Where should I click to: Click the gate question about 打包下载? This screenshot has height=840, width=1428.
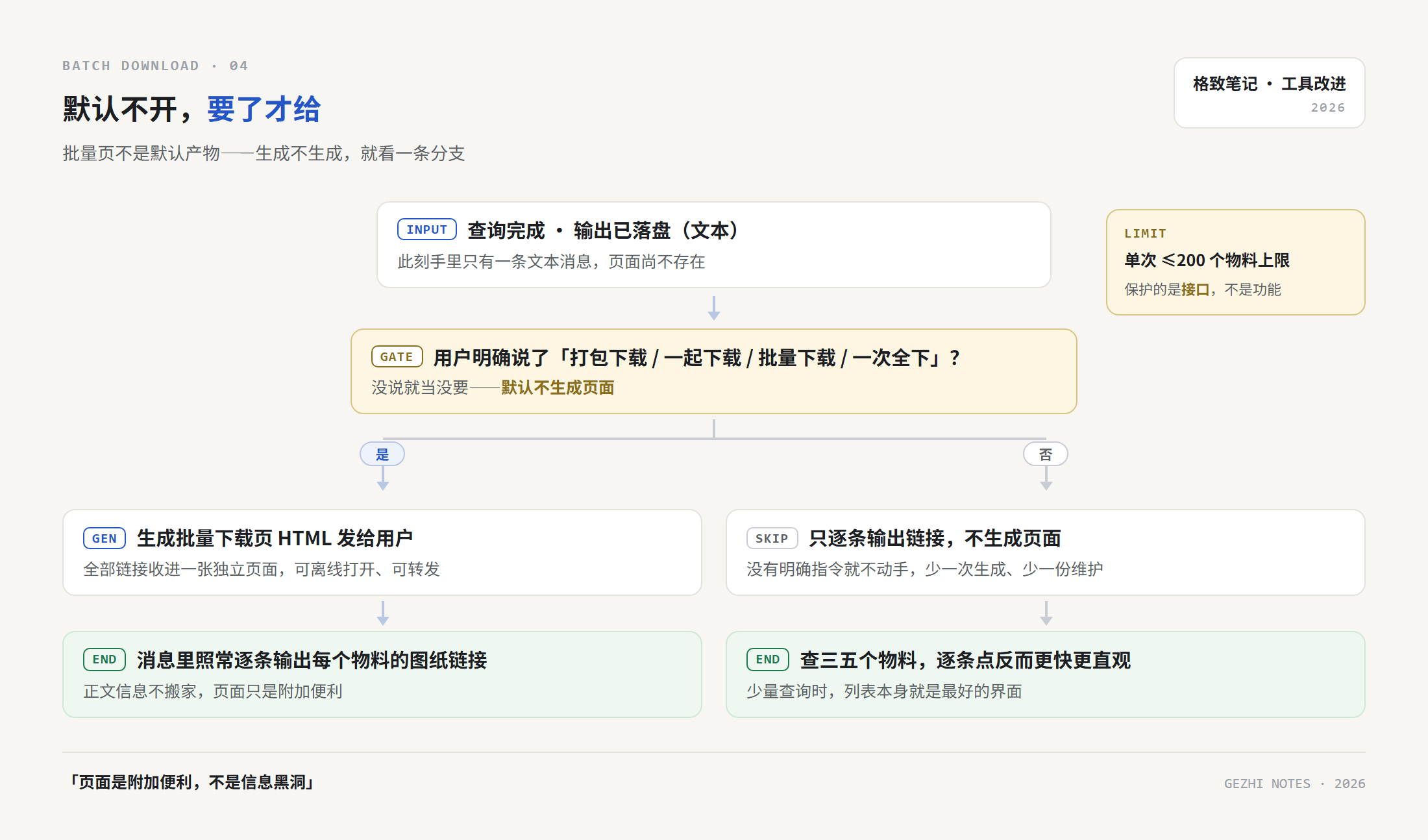pos(697,358)
